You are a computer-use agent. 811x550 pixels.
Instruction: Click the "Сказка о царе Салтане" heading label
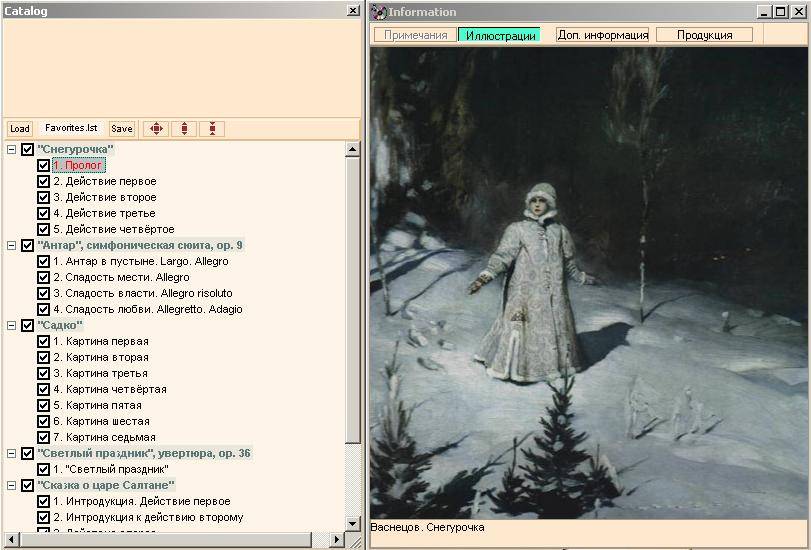(x=106, y=486)
